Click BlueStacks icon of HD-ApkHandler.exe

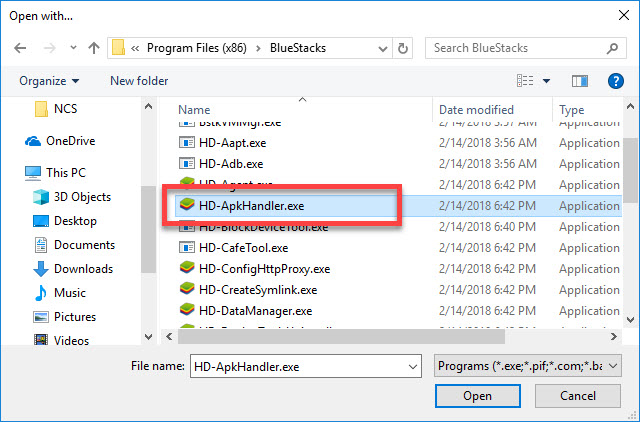point(187,204)
